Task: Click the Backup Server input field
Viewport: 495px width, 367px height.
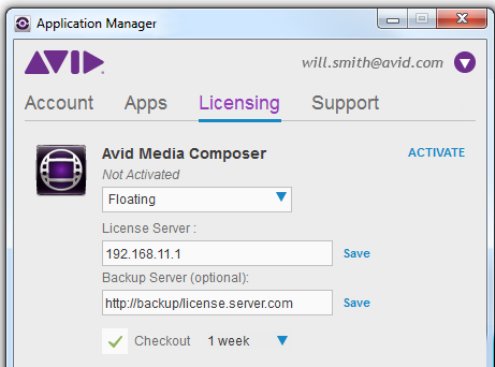Action: tap(217, 303)
